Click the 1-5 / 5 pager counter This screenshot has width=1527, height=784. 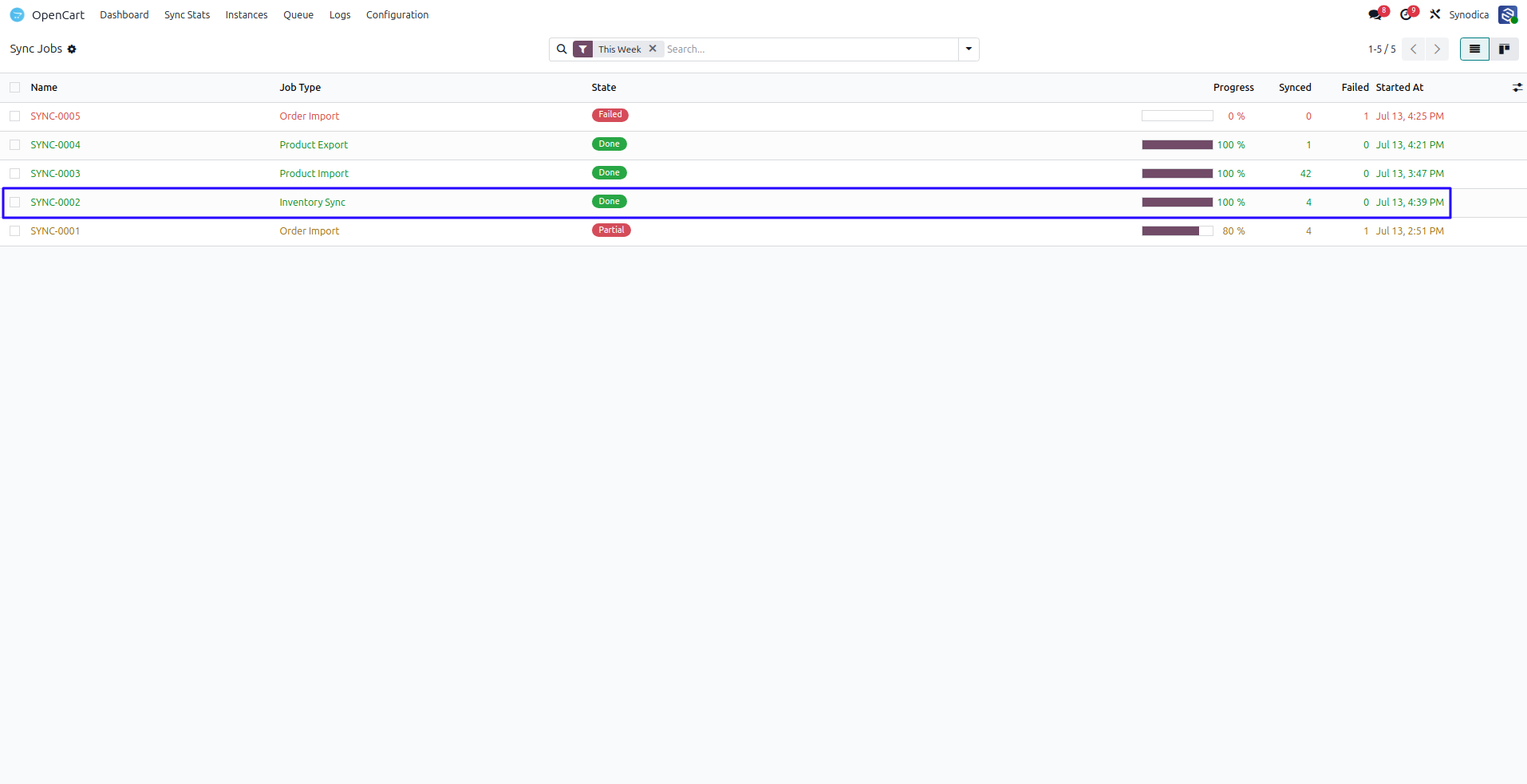pyautogui.click(x=1382, y=49)
